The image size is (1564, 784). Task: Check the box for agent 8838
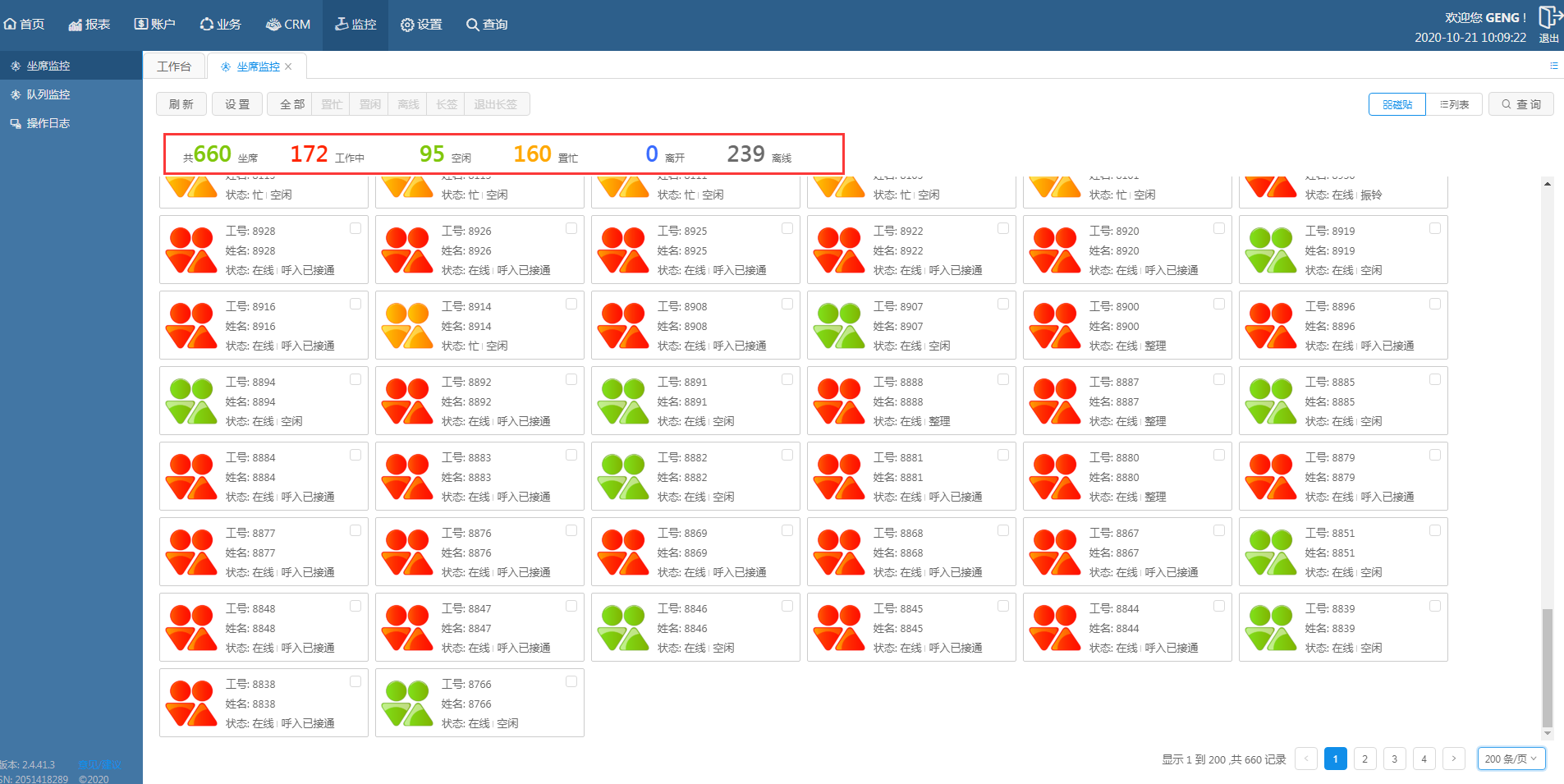tap(355, 681)
